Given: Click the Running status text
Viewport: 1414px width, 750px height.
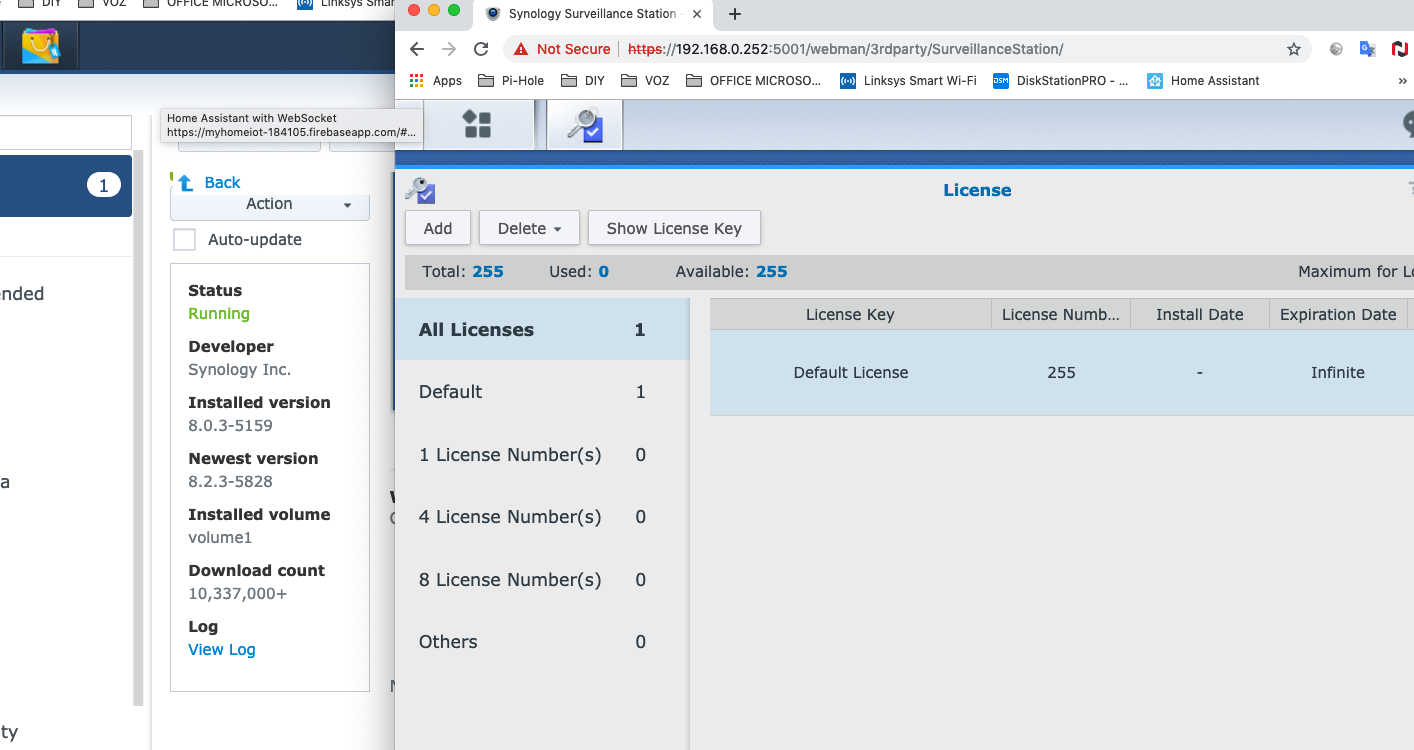Looking at the screenshot, I should [219, 314].
